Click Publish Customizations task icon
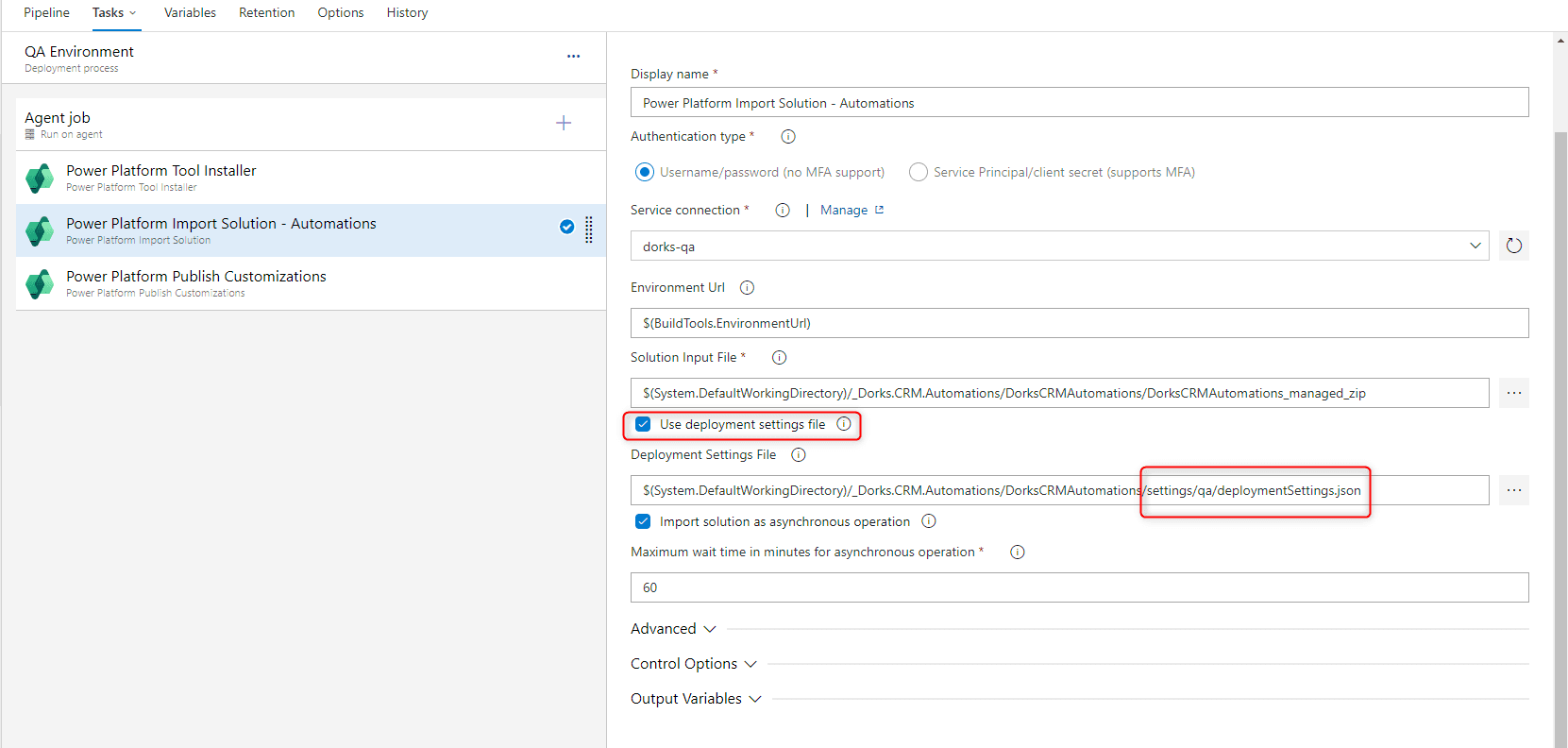 [x=40, y=283]
